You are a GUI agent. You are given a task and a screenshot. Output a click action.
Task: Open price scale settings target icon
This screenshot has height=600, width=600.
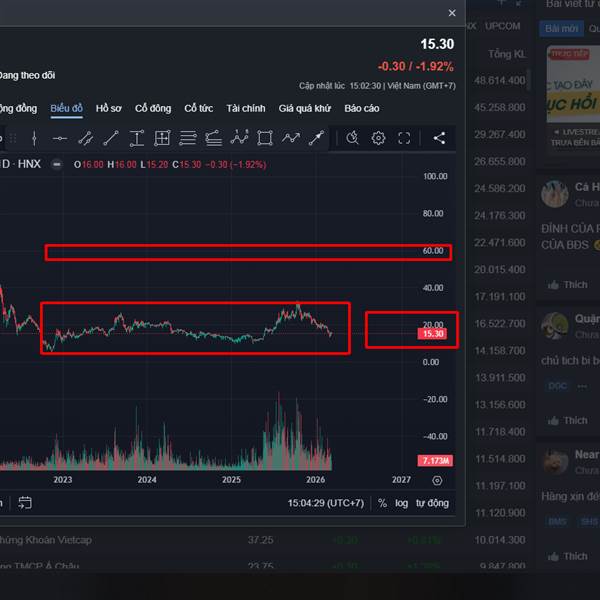pyautogui.click(x=437, y=481)
